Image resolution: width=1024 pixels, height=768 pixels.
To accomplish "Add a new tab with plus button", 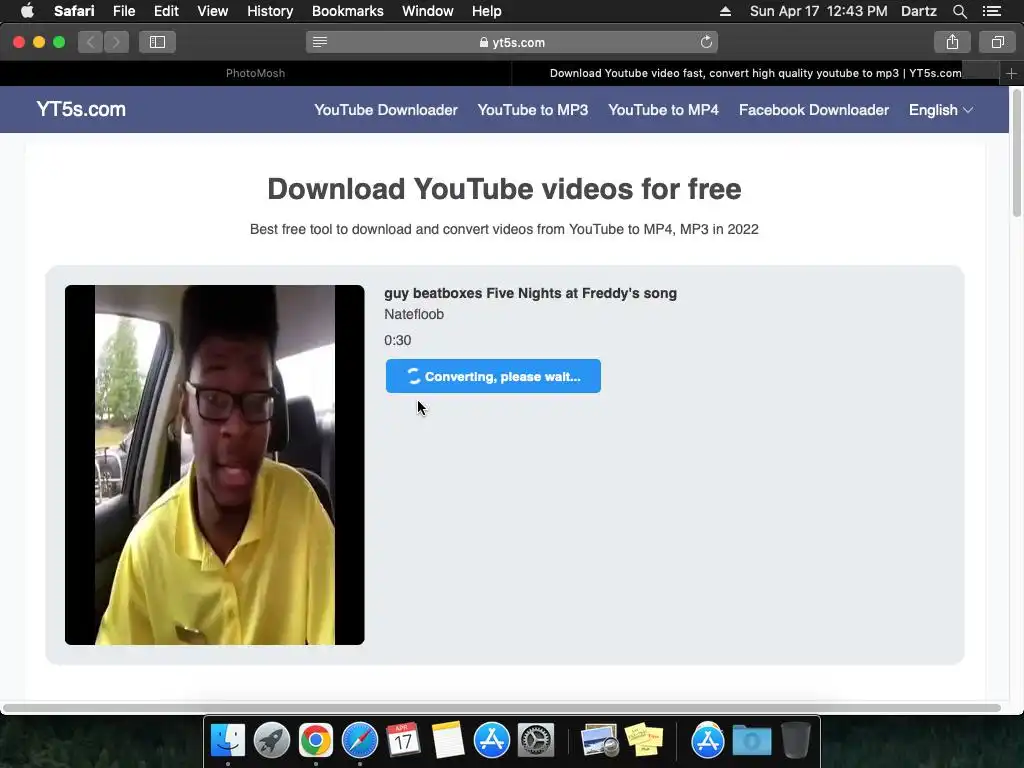I will [x=1011, y=73].
